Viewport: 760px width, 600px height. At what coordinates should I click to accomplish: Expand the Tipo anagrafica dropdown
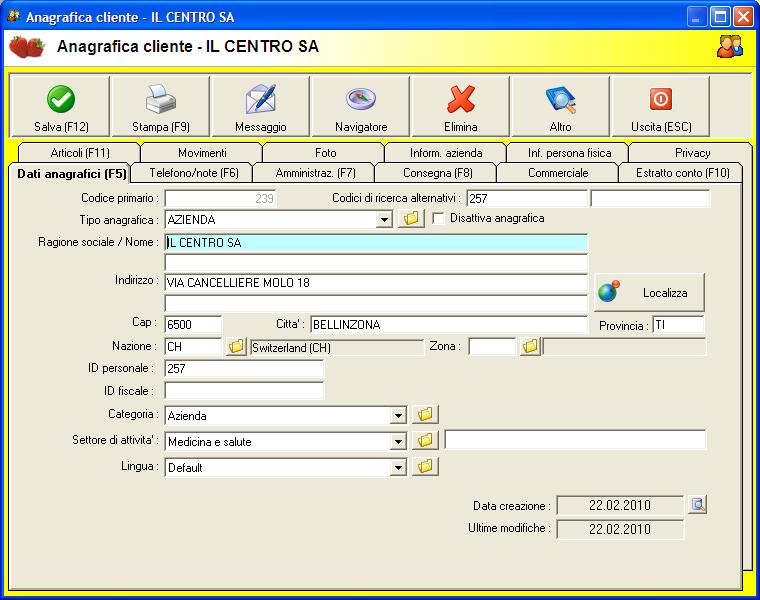[384, 220]
